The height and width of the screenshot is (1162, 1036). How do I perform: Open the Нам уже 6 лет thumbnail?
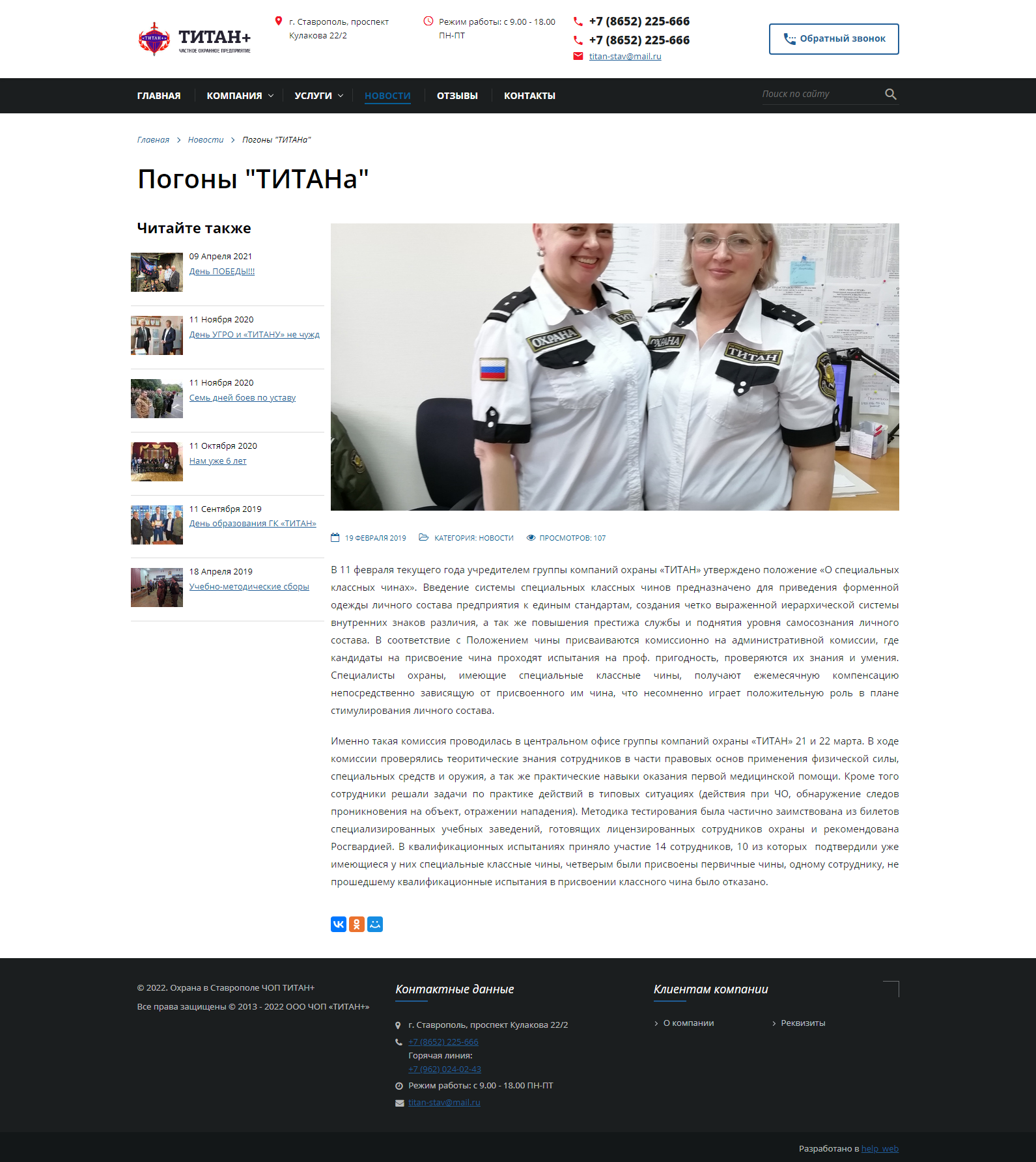(157, 462)
